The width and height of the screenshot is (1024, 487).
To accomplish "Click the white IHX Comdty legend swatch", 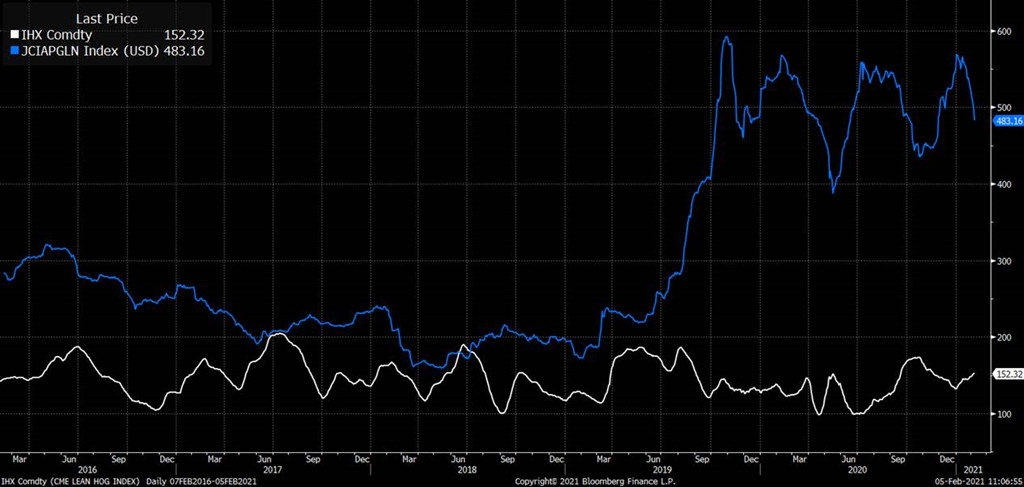I will click(14, 34).
